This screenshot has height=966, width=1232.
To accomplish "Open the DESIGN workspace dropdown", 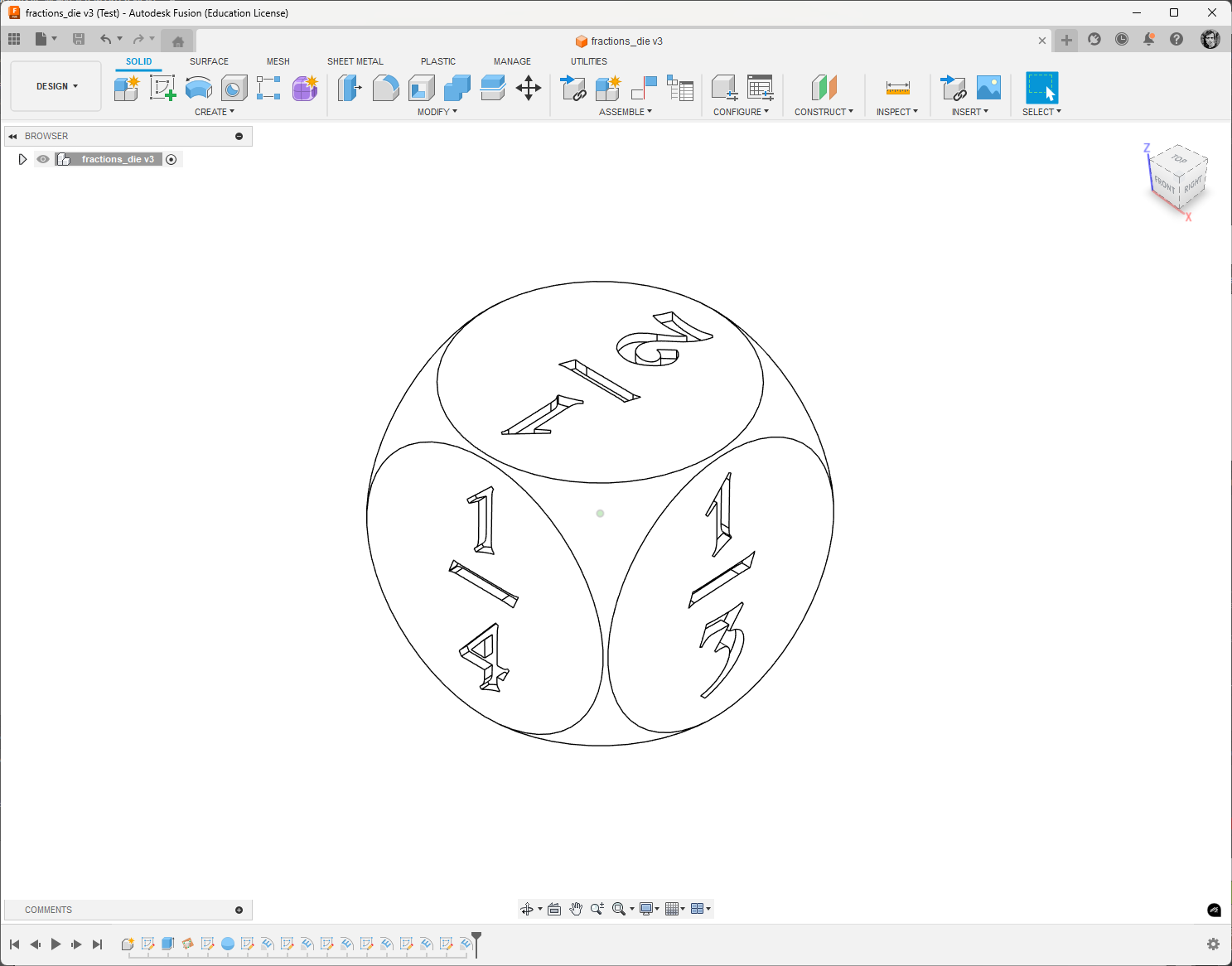I will click(56, 86).
